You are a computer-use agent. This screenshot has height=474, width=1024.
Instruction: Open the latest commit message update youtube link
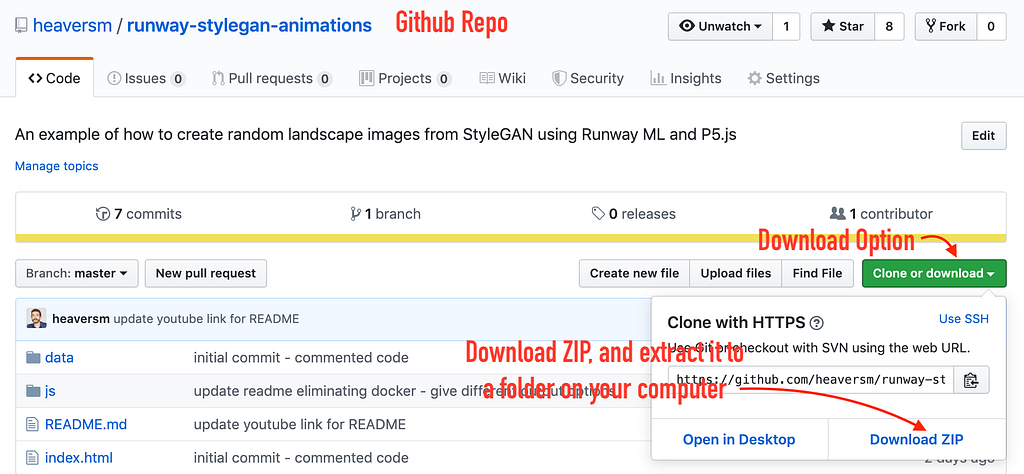click(206, 319)
